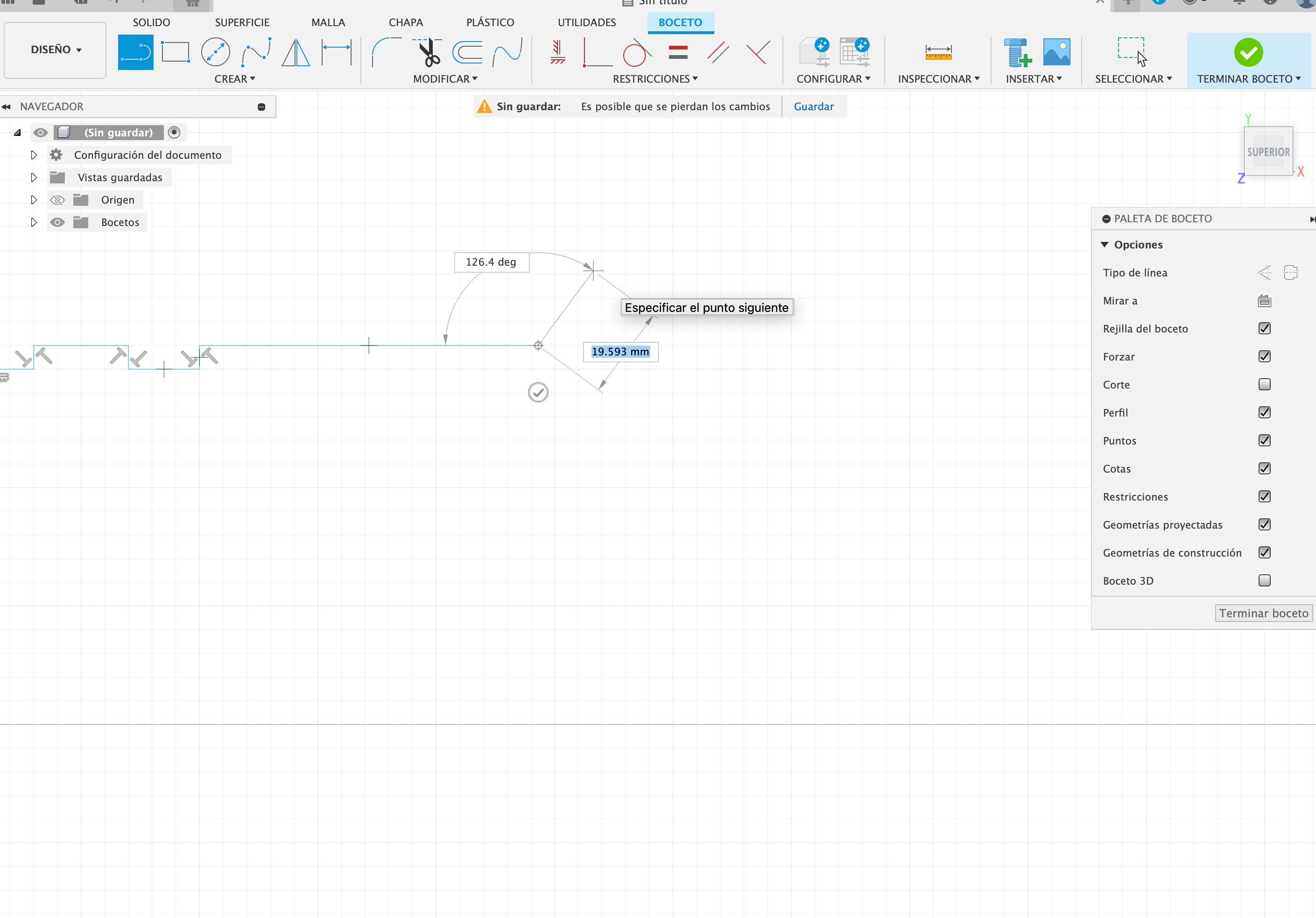Screen dimensions: 1316x918
Task: Click the Insert image canvas icon
Action: pyautogui.click(x=1056, y=52)
